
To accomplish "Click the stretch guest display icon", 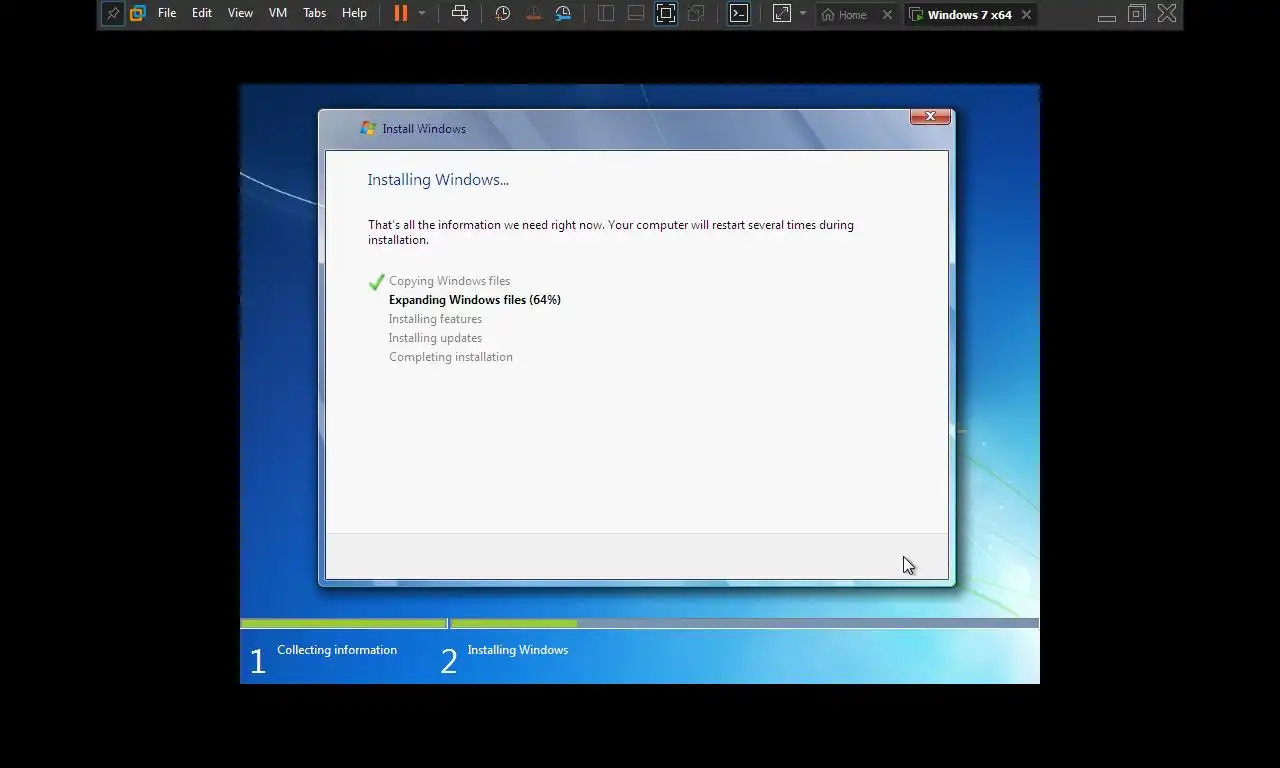I will (x=782, y=14).
